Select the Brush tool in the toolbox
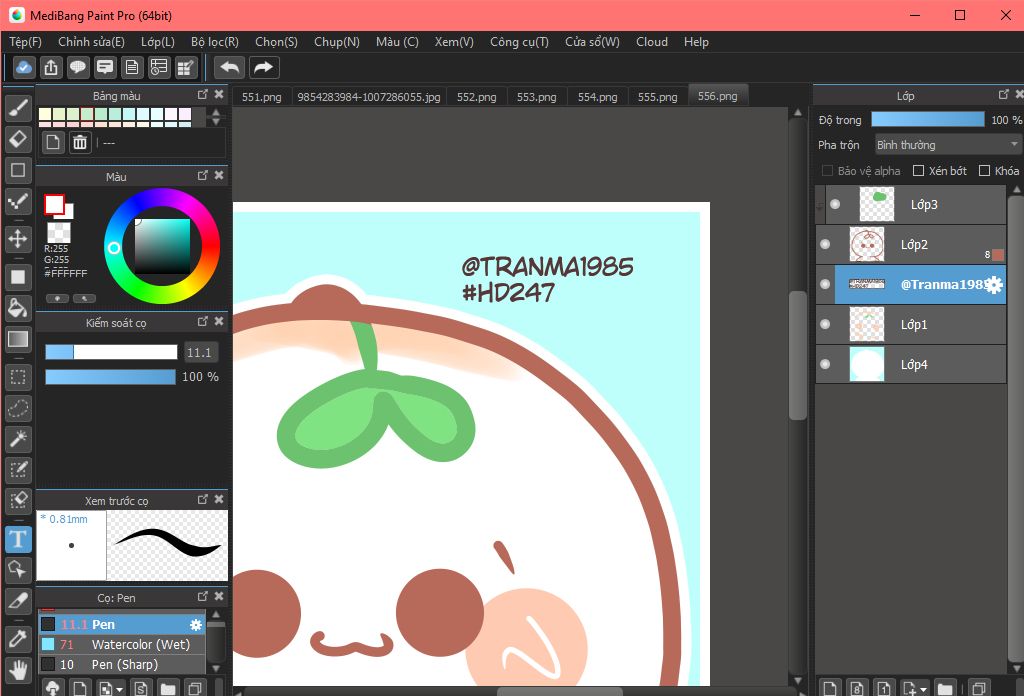 tap(17, 108)
